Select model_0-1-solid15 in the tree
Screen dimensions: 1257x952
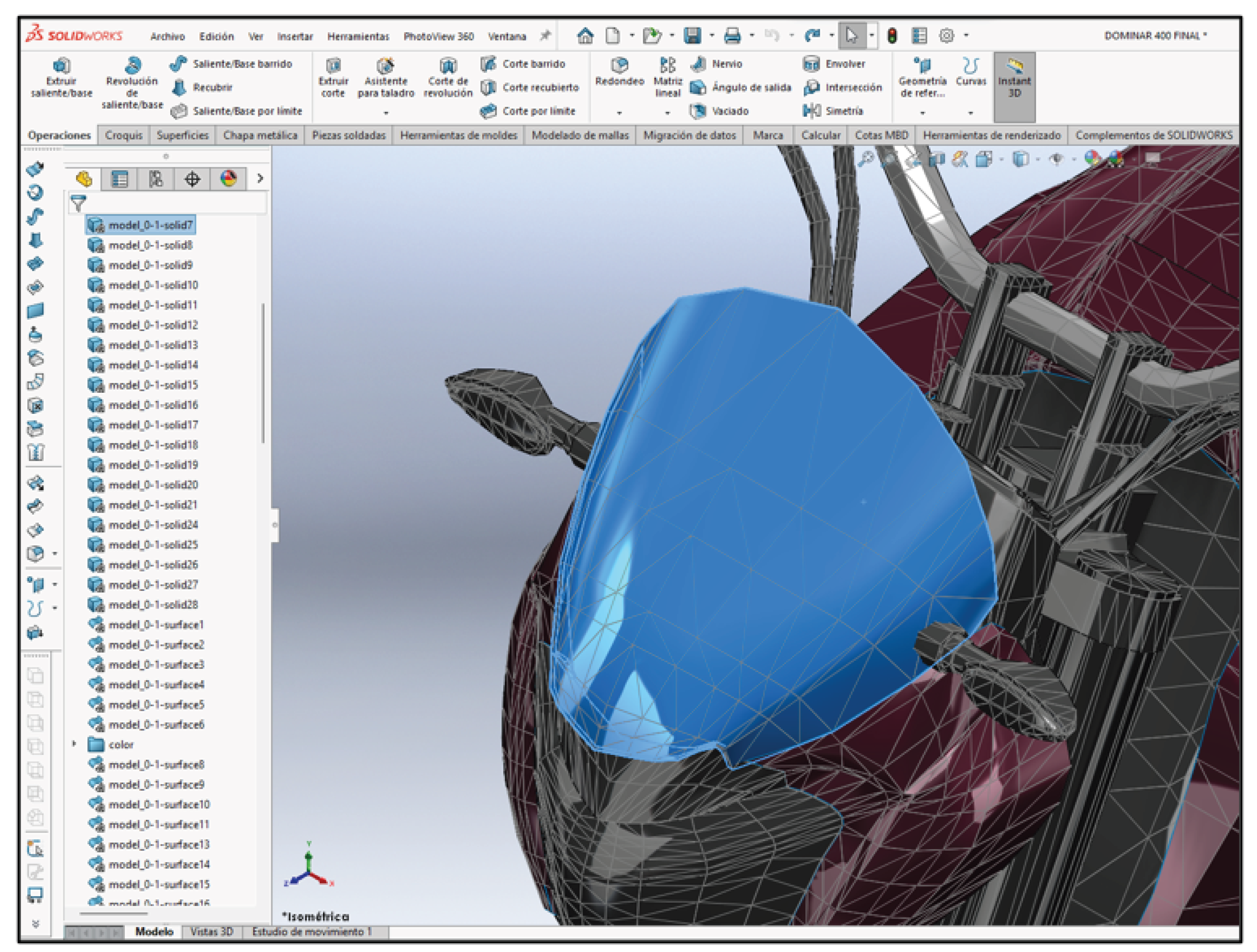[x=143, y=385]
